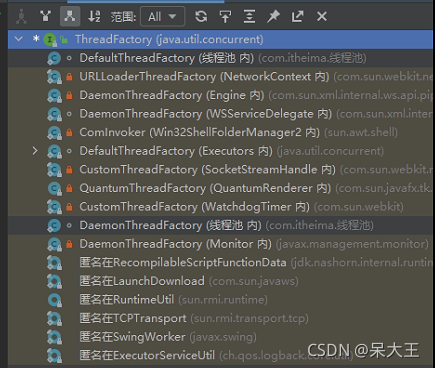Show class hierarchy toolbar icon

22,16
